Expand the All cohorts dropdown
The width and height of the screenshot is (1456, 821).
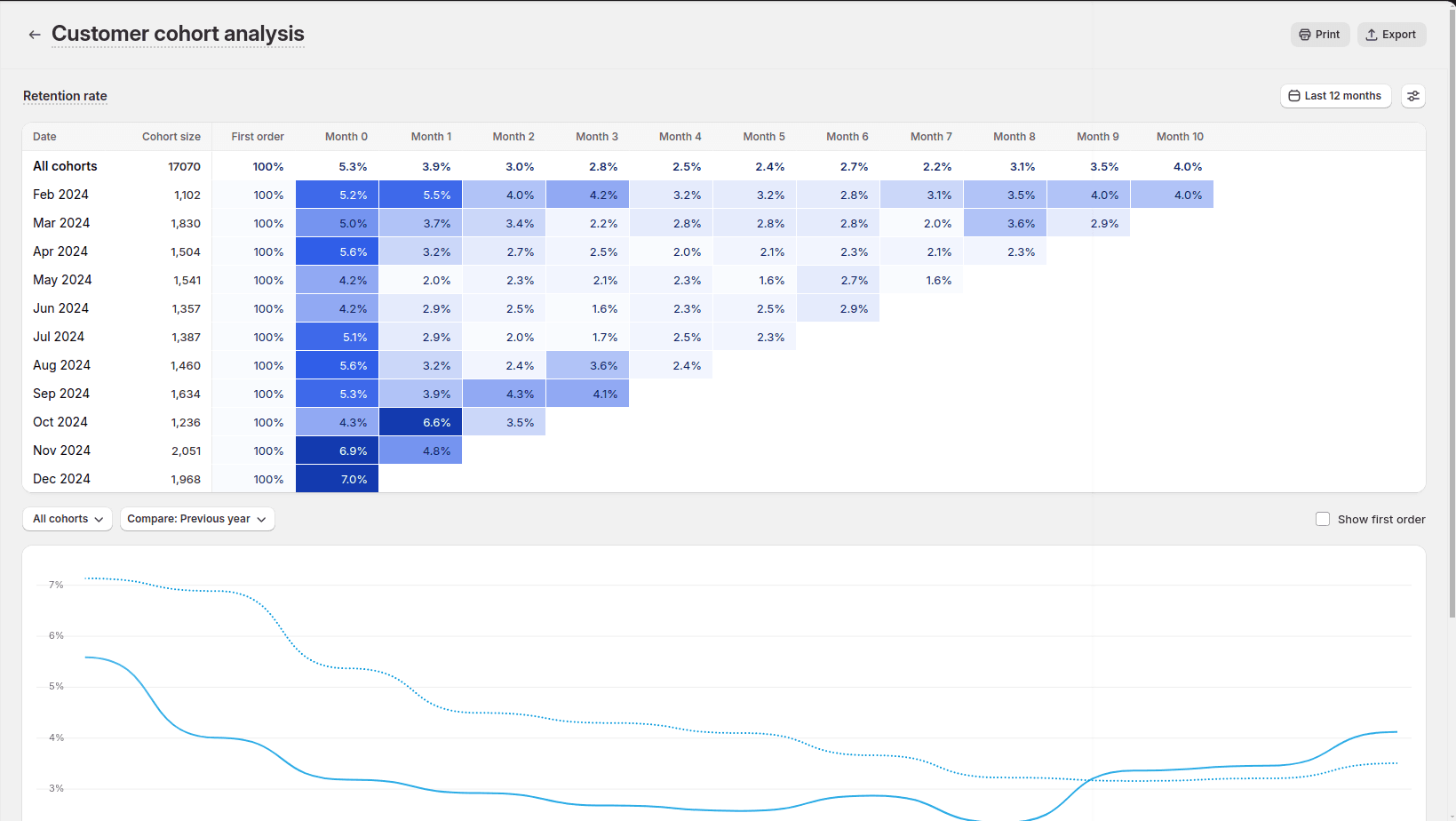68,519
